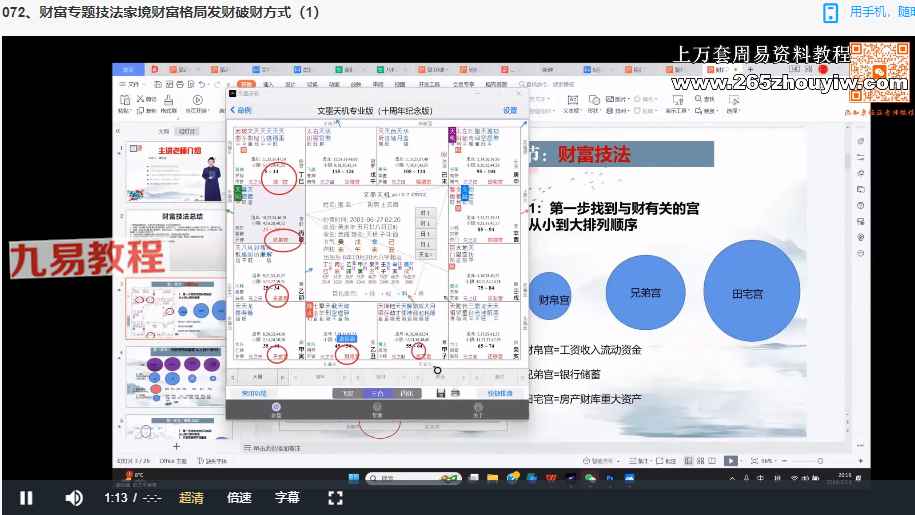Open the 倍速 playback speed menu
The width and height of the screenshot is (915, 515).
point(239,497)
